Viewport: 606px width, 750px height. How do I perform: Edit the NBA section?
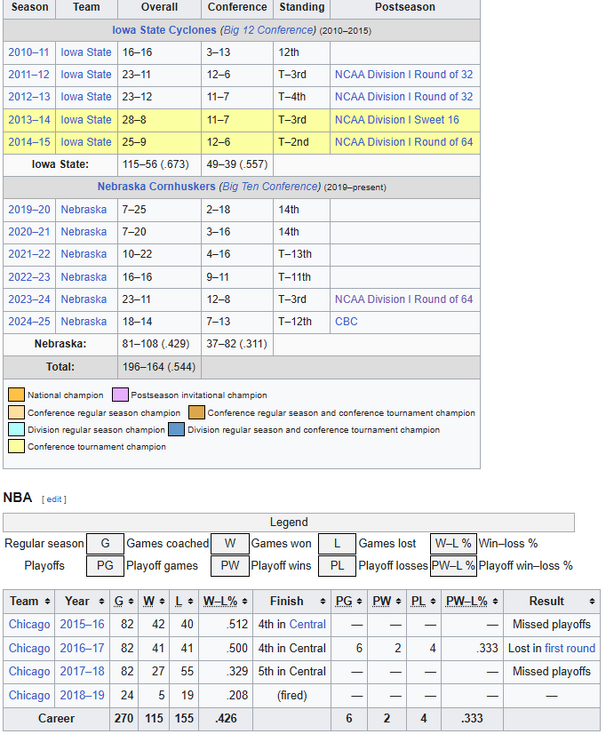pyautogui.click(x=53, y=498)
